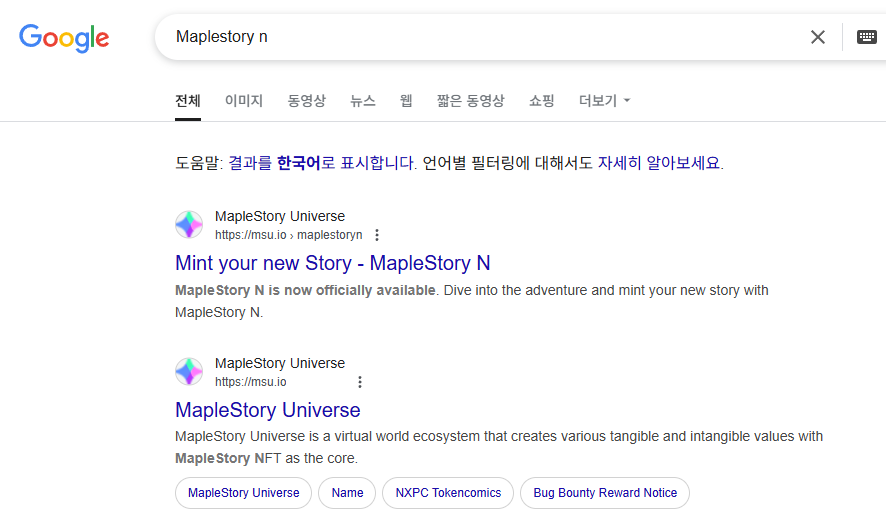Viewport: 886px width, 528px height.
Task: Click snippet 'MapleStory N is now officially available'
Action: (x=305, y=291)
